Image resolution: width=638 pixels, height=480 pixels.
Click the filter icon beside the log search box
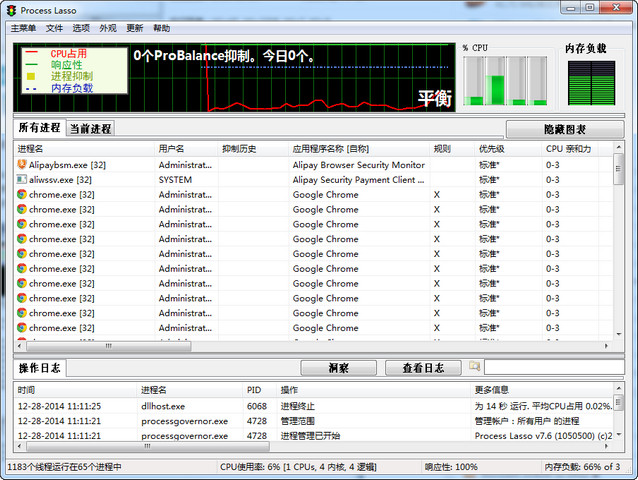click(x=474, y=367)
